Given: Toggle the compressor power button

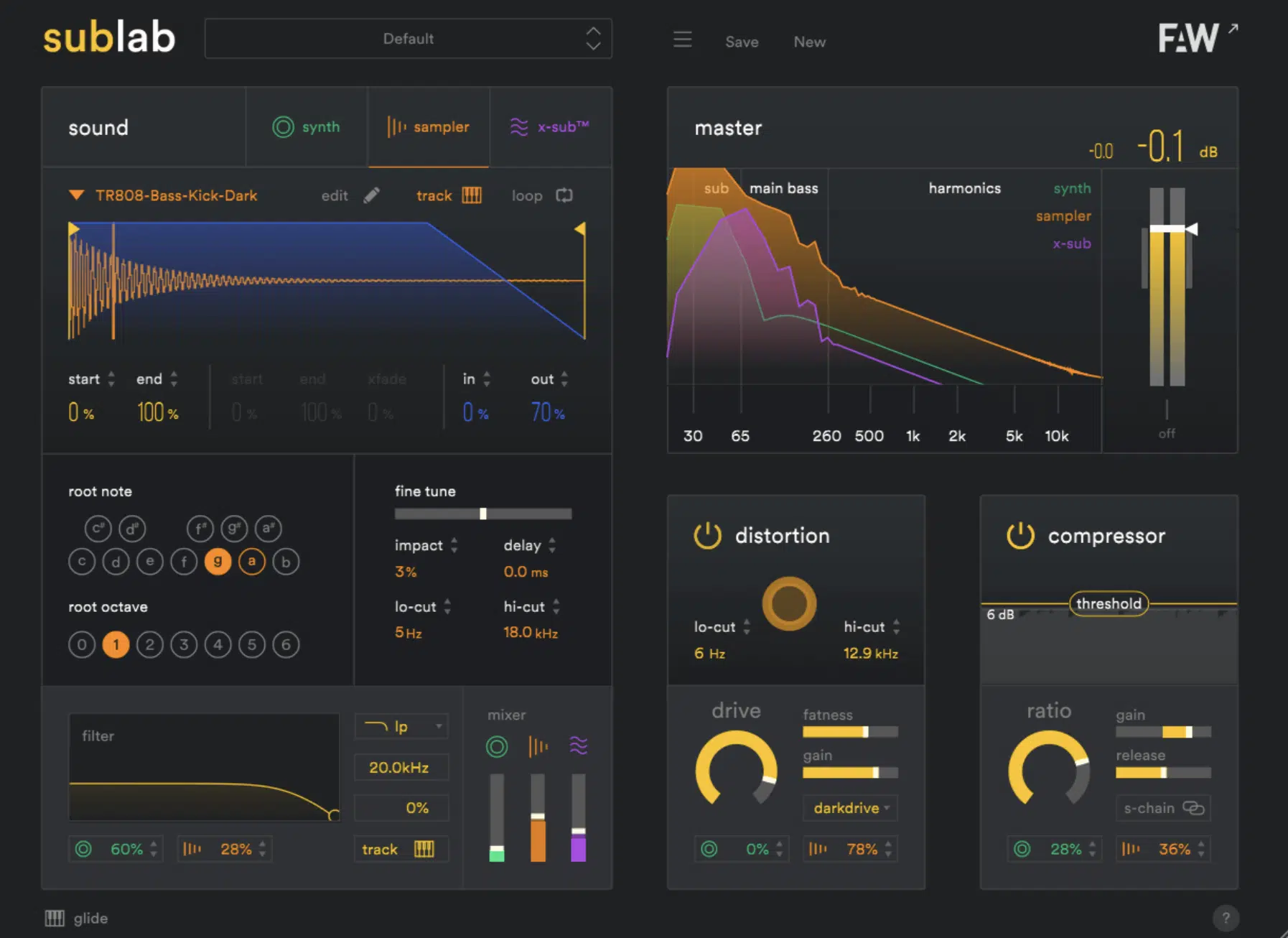Looking at the screenshot, I should pos(1020,536).
